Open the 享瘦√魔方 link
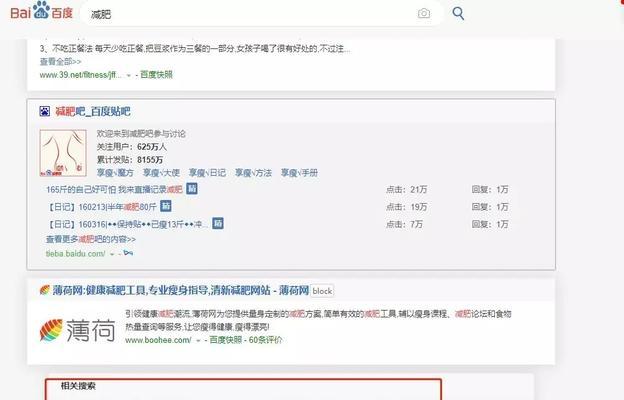Image resolution: width=624 pixels, height=400 pixels. click(115, 173)
